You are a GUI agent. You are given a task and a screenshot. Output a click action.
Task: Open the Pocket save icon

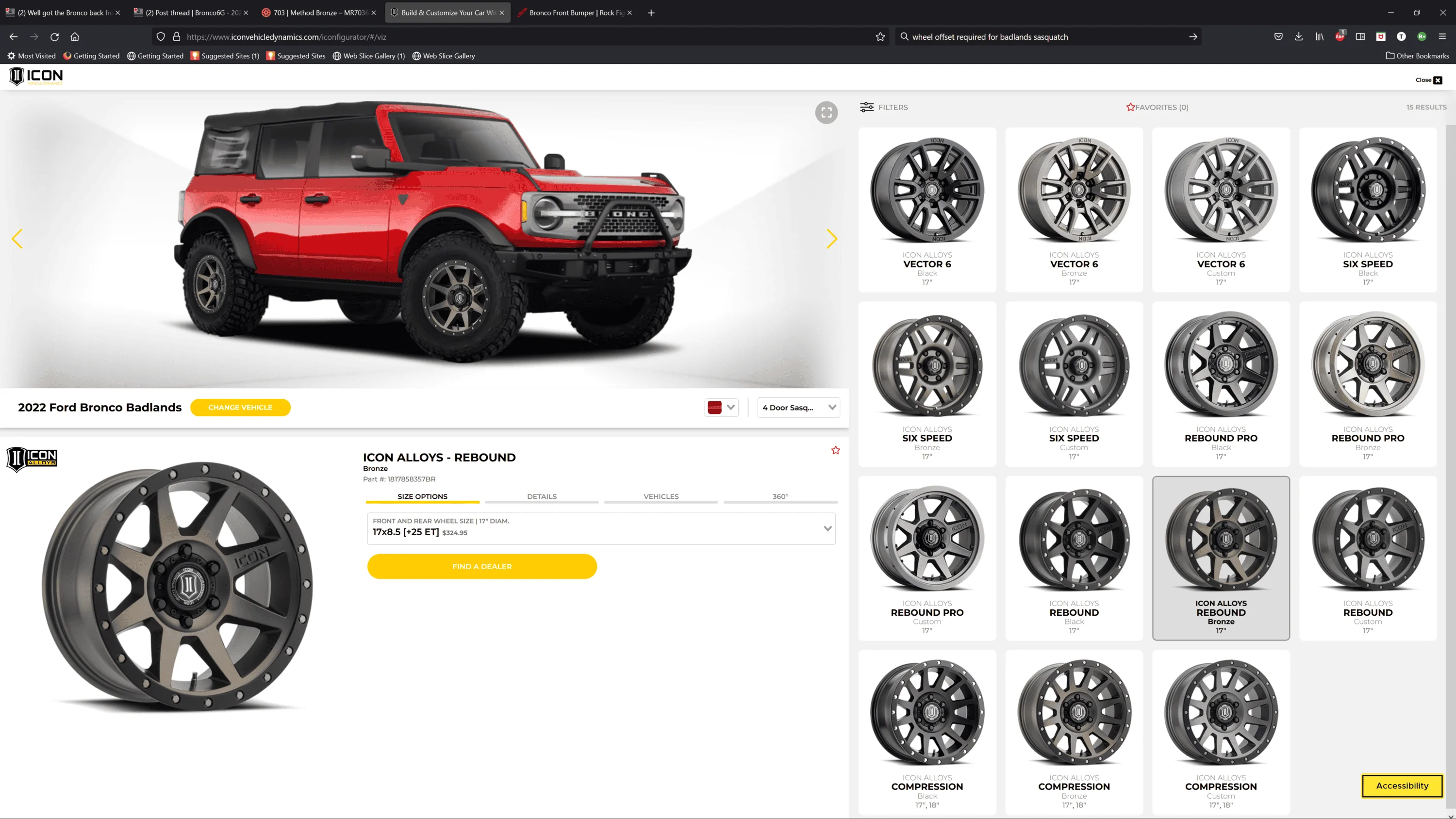click(1278, 37)
